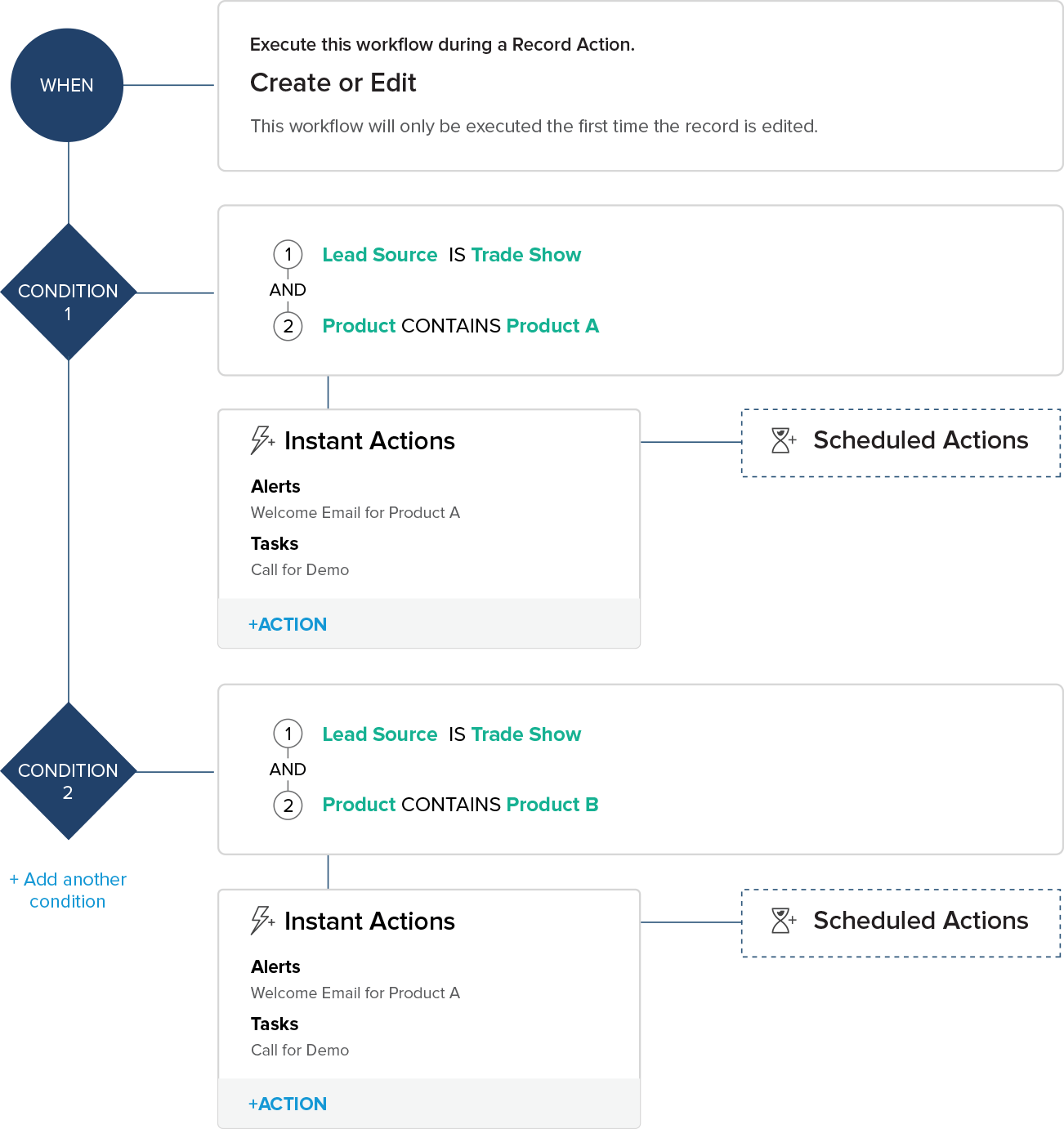Add another condition to the workflow

(68, 890)
